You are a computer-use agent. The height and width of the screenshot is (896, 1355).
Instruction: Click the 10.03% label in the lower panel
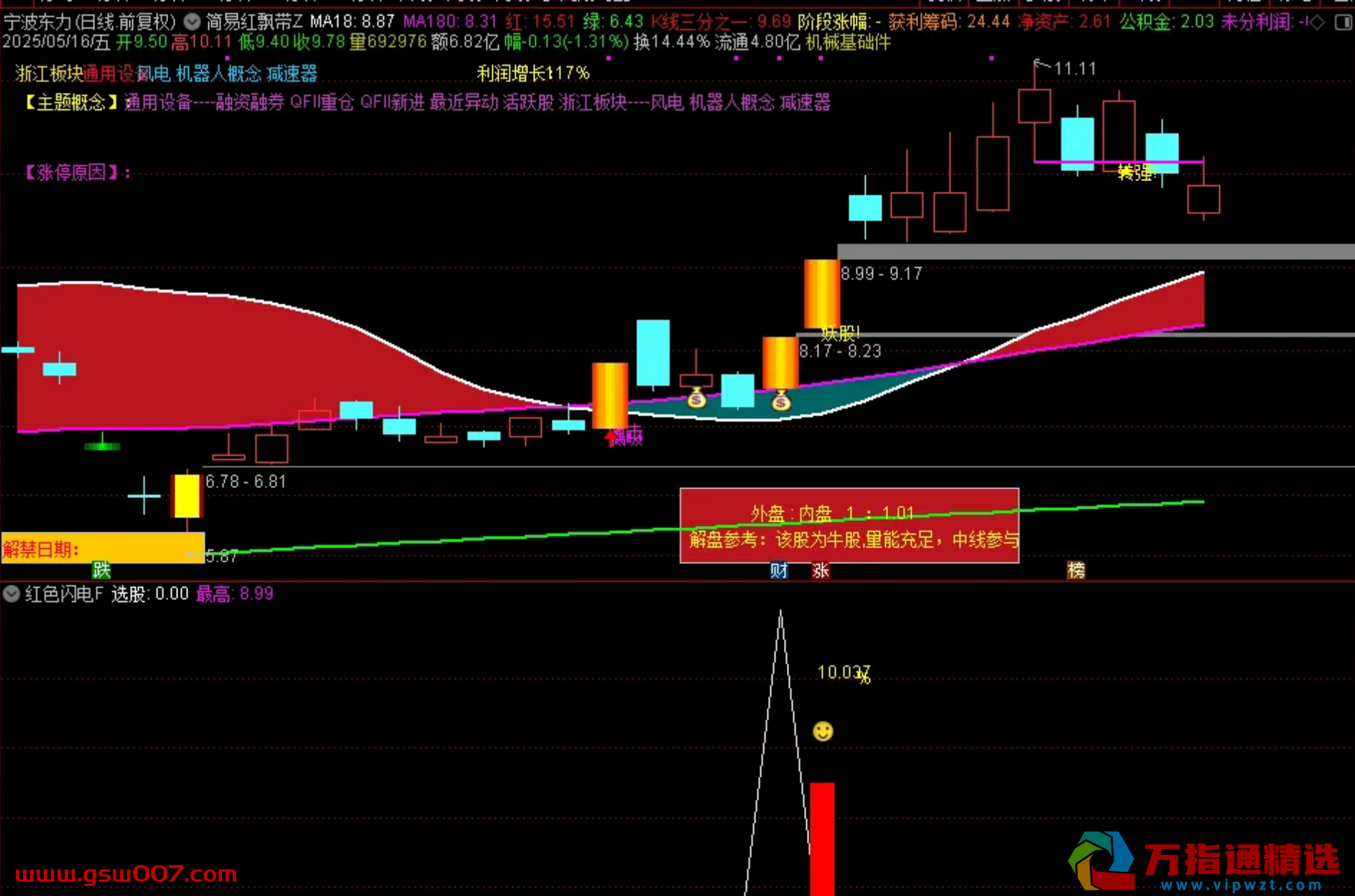pyautogui.click(x=844, y=673)
